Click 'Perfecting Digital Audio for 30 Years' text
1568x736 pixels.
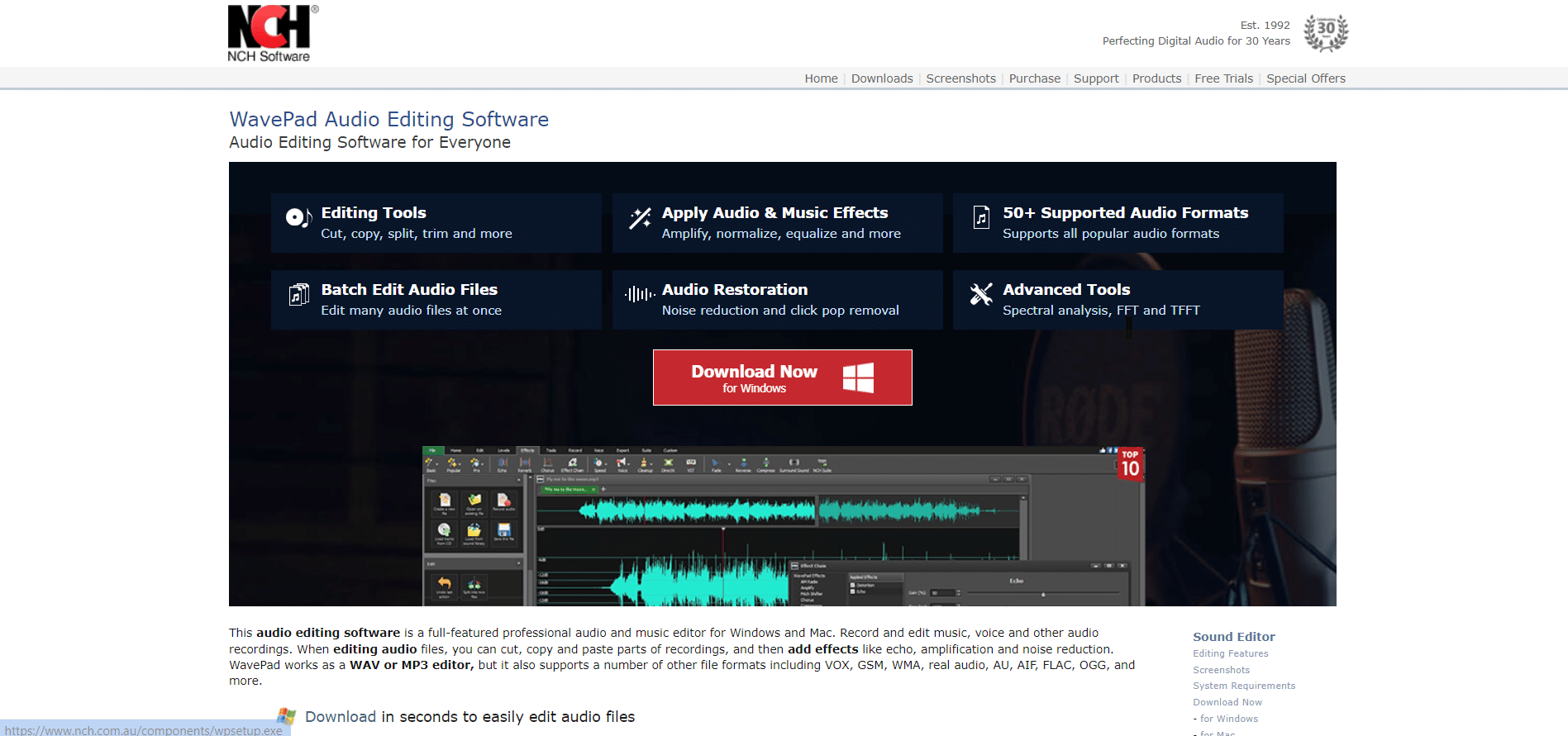pos(1196,41)
